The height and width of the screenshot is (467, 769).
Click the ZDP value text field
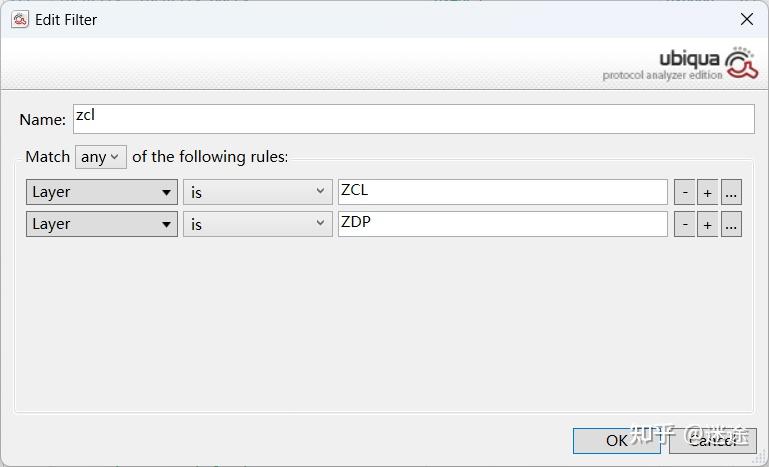click(x=502, y=224)
